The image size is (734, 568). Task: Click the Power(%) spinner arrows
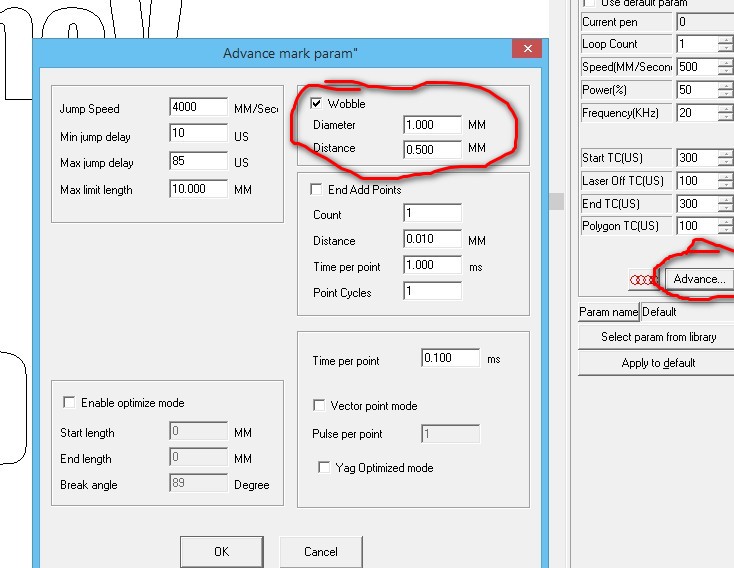pyautogui.click(x=725, y=90)
